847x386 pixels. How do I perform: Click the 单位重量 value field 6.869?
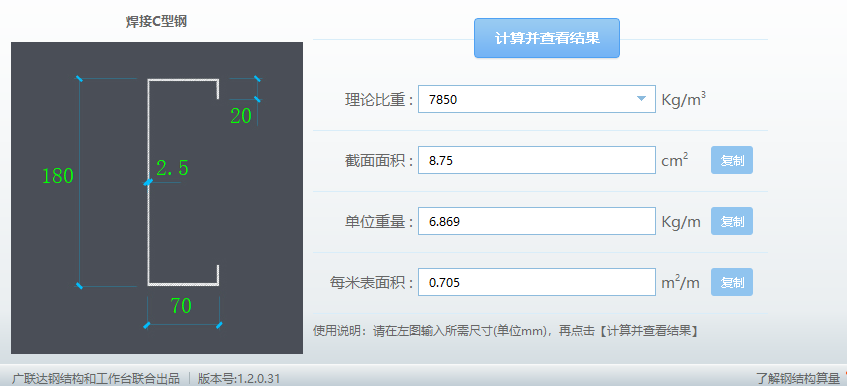537,221
